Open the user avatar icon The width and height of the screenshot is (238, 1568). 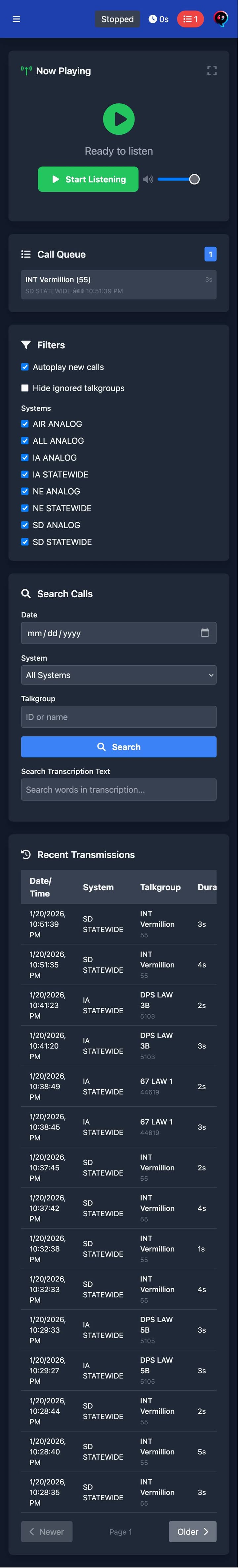tap(220, 19)
